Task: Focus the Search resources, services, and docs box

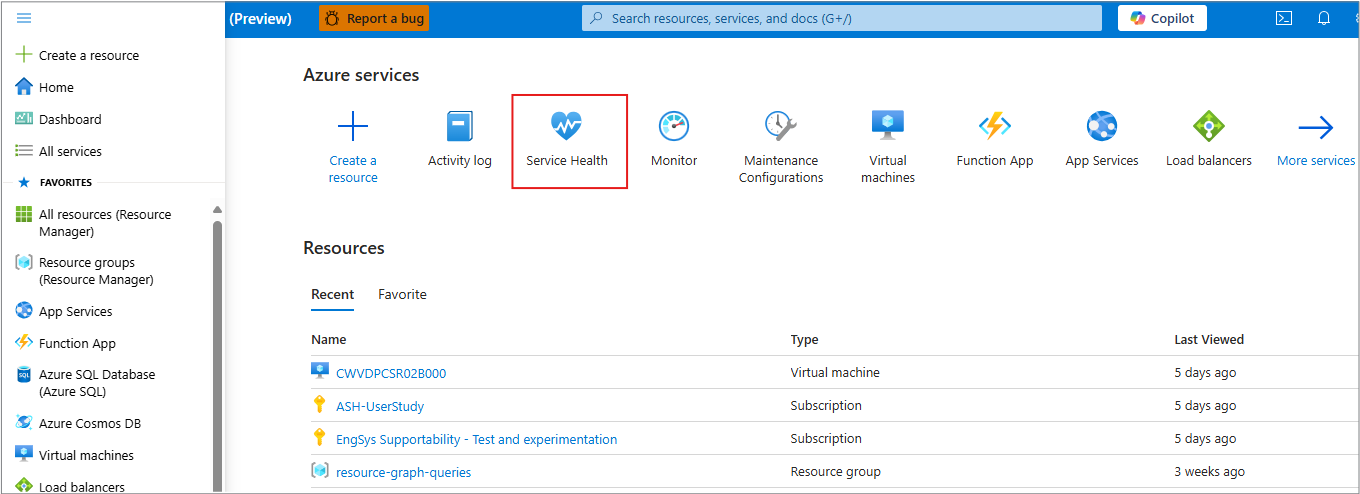Action: pos(842,18)
